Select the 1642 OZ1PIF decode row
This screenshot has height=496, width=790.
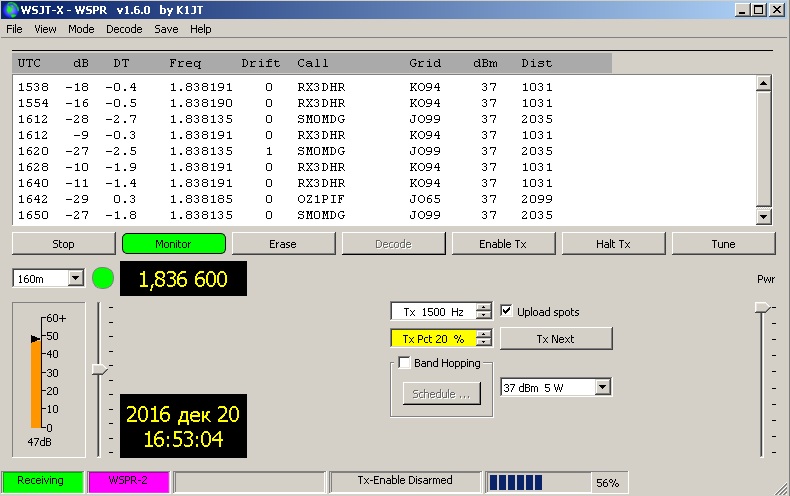click(285, 199)
